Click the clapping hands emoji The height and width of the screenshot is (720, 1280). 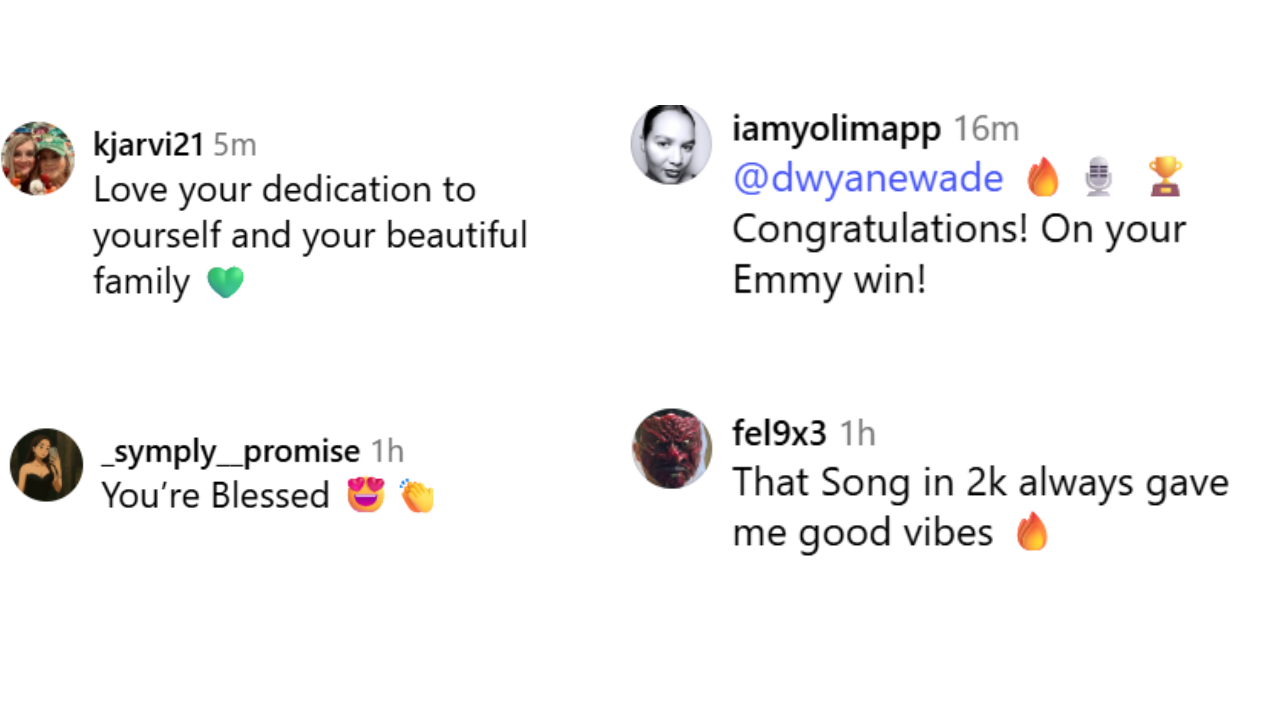(x=416, y=495)
